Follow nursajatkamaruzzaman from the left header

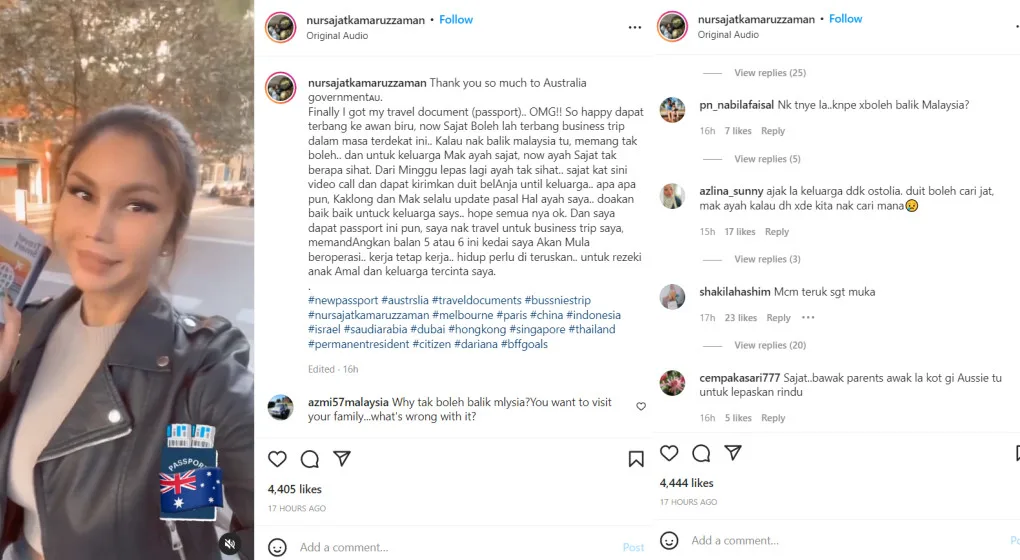[456, 20]
